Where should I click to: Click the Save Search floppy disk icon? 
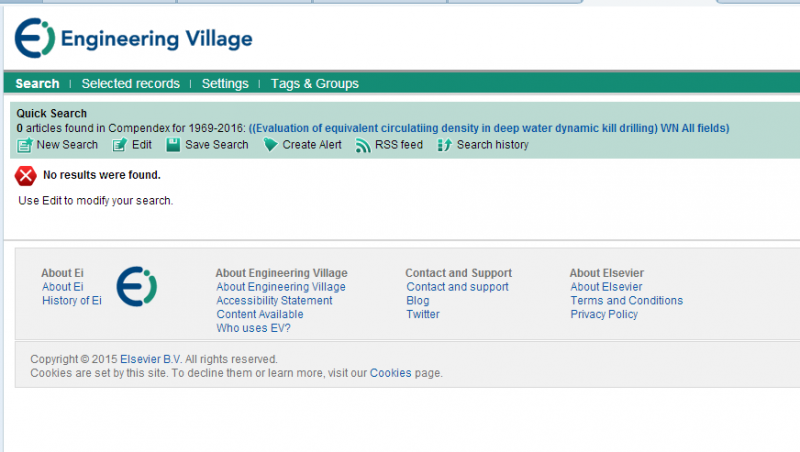tap(173, 145)
